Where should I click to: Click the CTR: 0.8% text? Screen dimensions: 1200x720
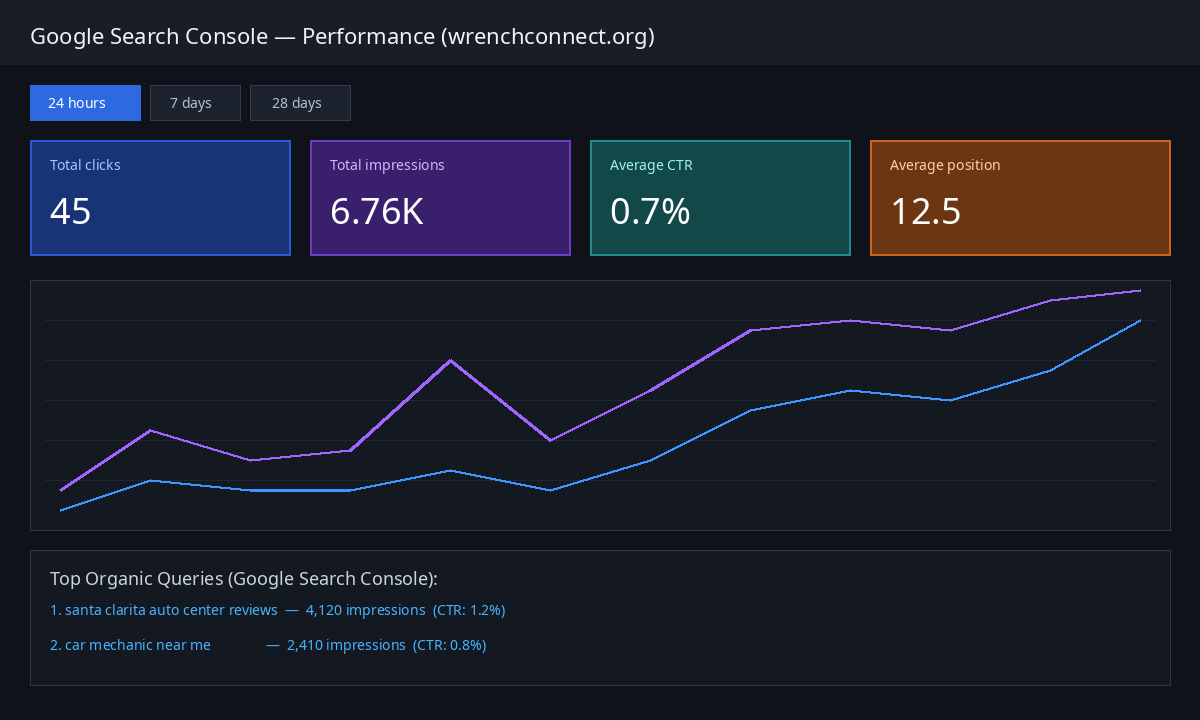click(450, 645)
